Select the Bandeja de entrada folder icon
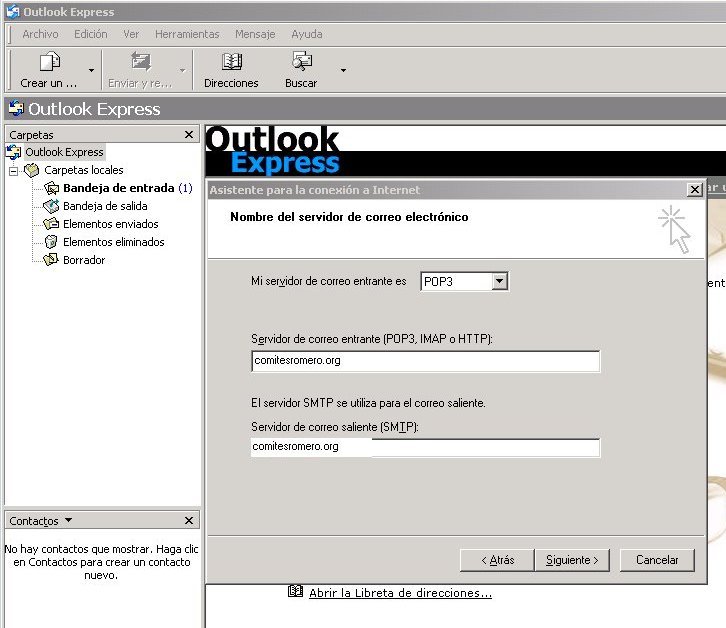The height and width of the screenshot is (628, 726). point(52,188)
